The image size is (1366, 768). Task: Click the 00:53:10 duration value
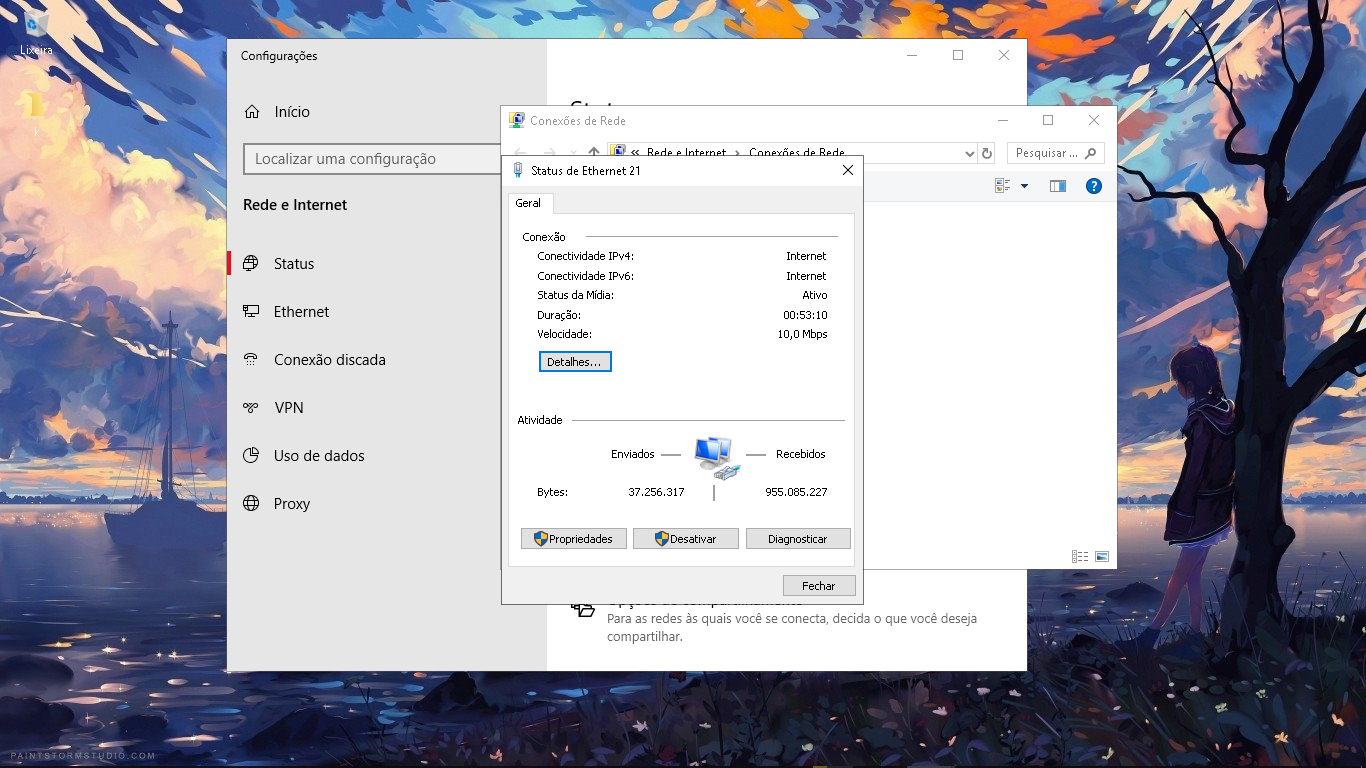click(806, 315)
